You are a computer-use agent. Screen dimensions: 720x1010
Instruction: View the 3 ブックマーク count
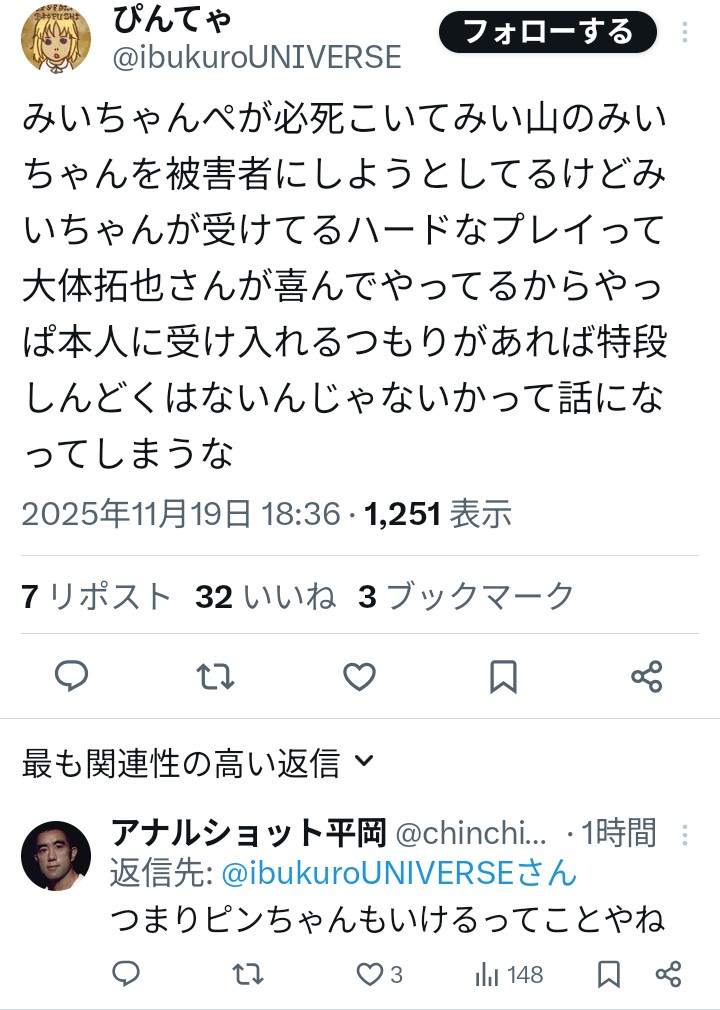coord(466,597)
